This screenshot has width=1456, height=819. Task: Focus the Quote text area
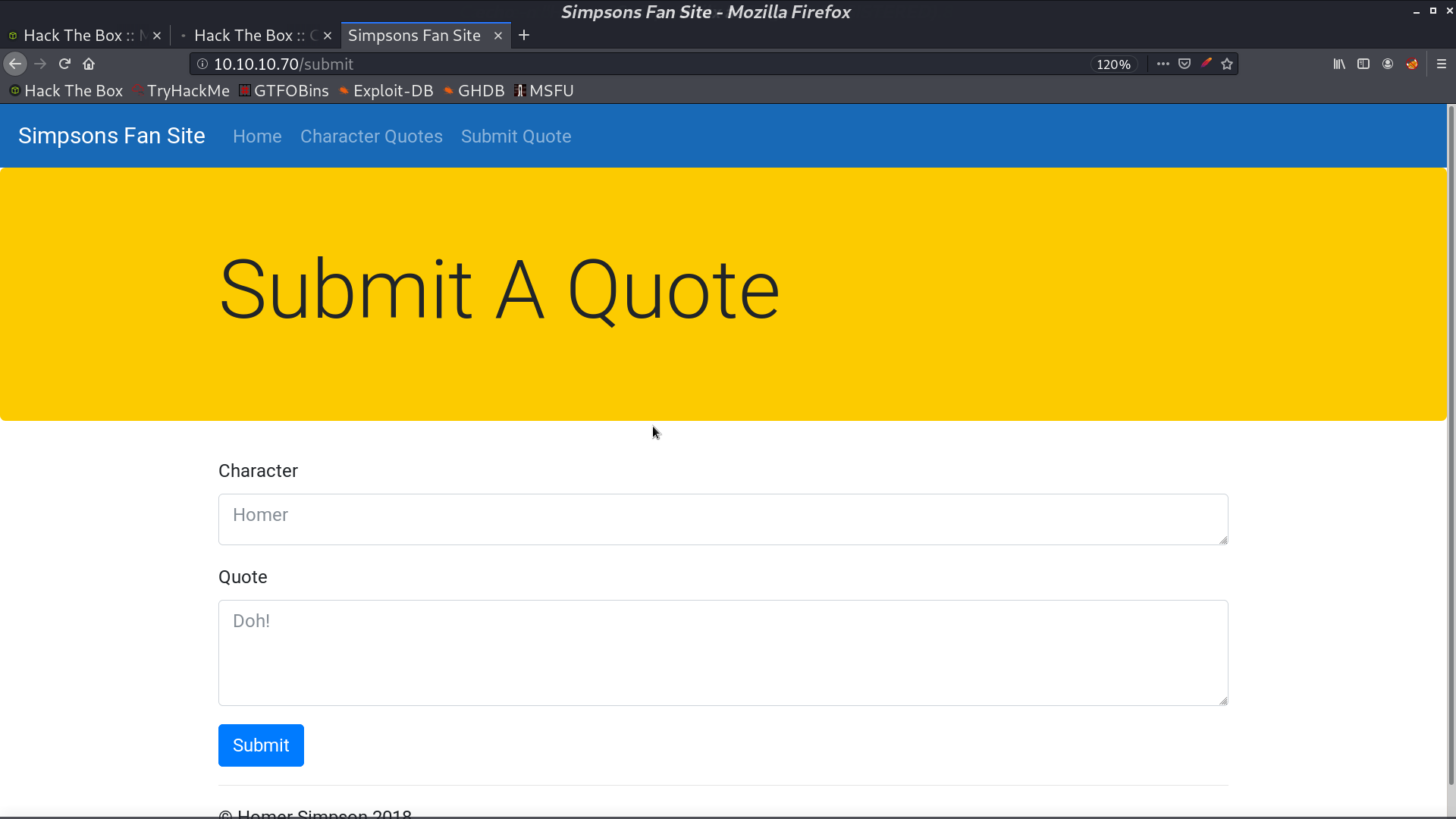pyautogui.click(x=723, y=653)
